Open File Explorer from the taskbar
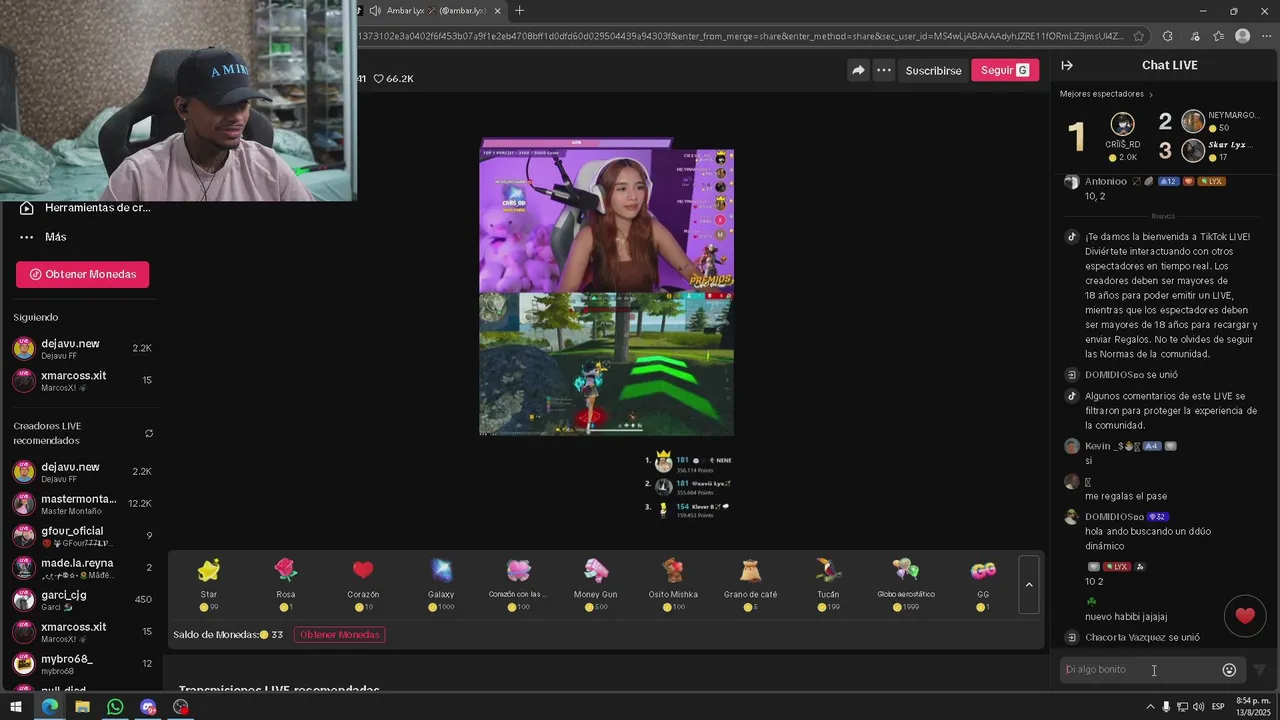Viewport: 1280px width, 720px height. coord(82,707)
